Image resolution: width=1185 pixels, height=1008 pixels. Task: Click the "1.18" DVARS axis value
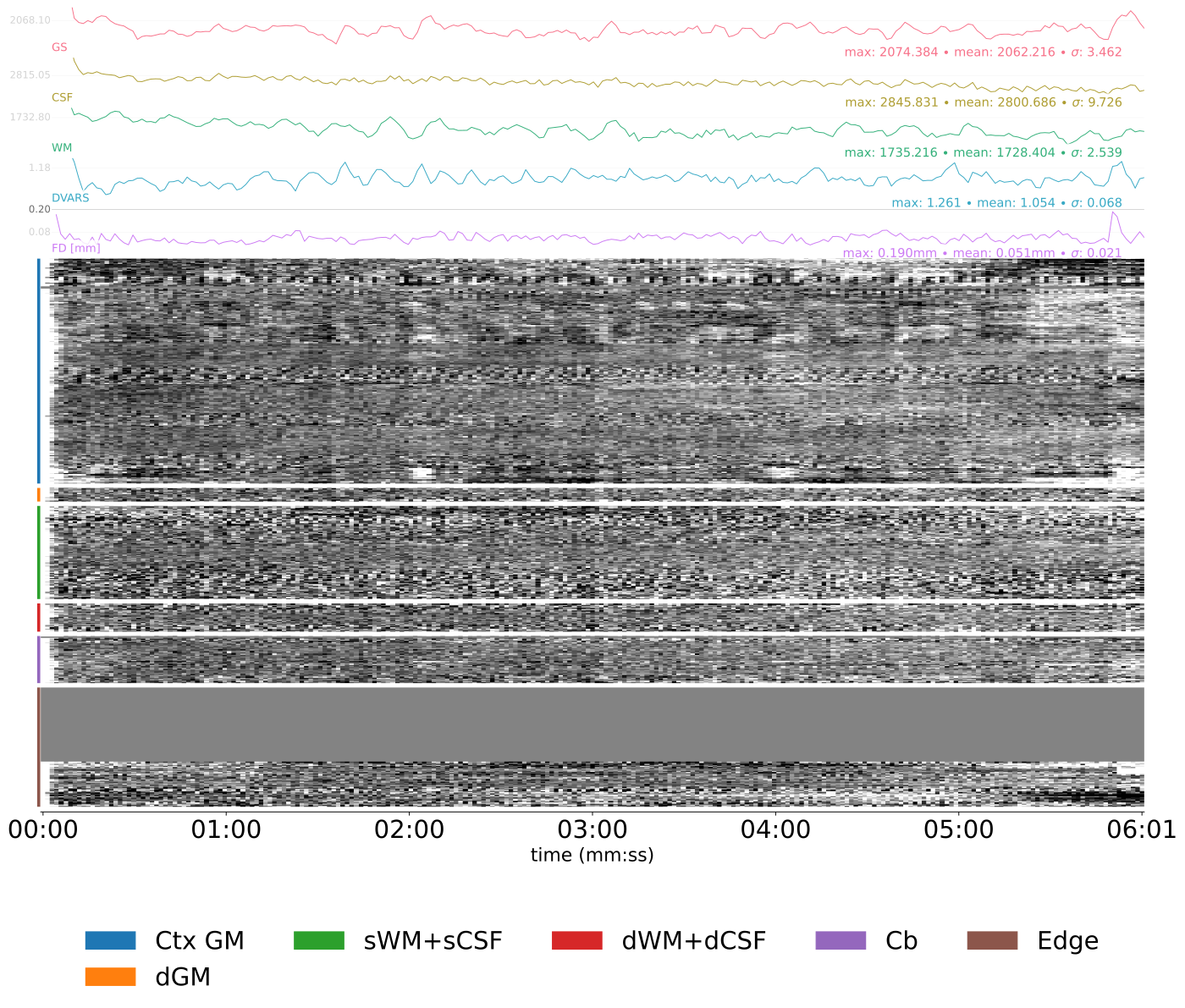coord(40,168)
